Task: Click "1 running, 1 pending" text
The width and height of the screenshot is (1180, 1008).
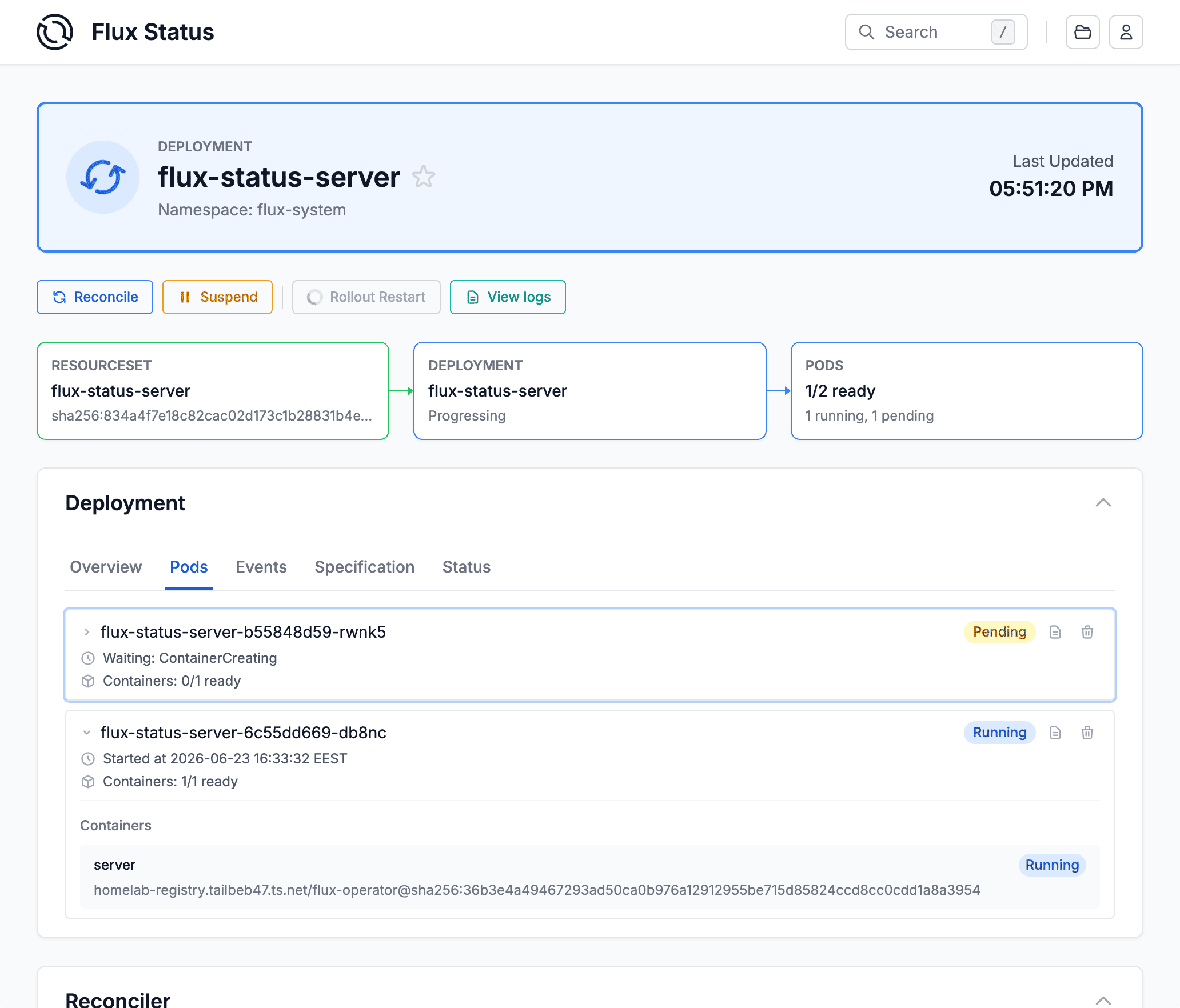Action: (x=869, y=415)
